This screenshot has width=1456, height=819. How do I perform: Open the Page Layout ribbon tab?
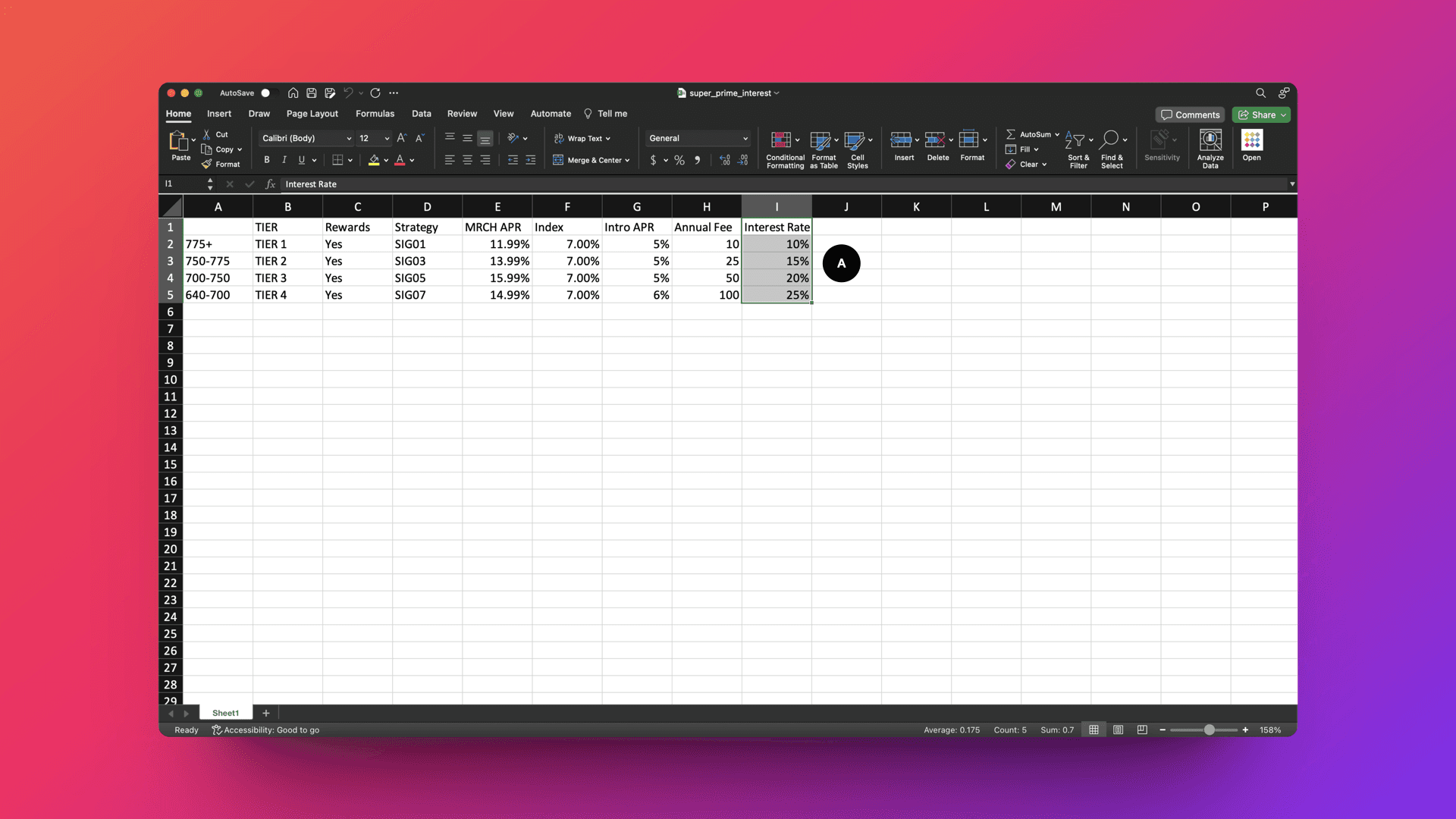click(x=312, y=114)
